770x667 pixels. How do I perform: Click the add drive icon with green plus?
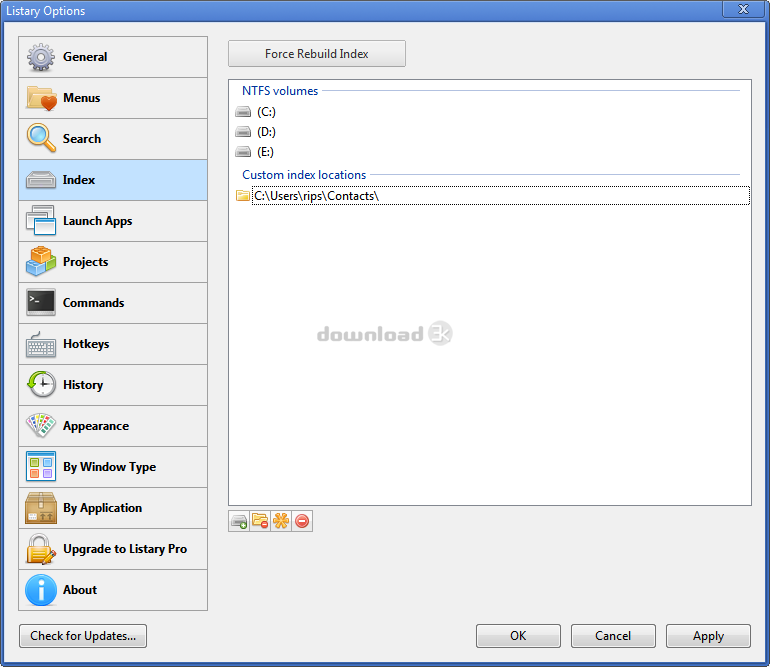click(x=239, y=521)
